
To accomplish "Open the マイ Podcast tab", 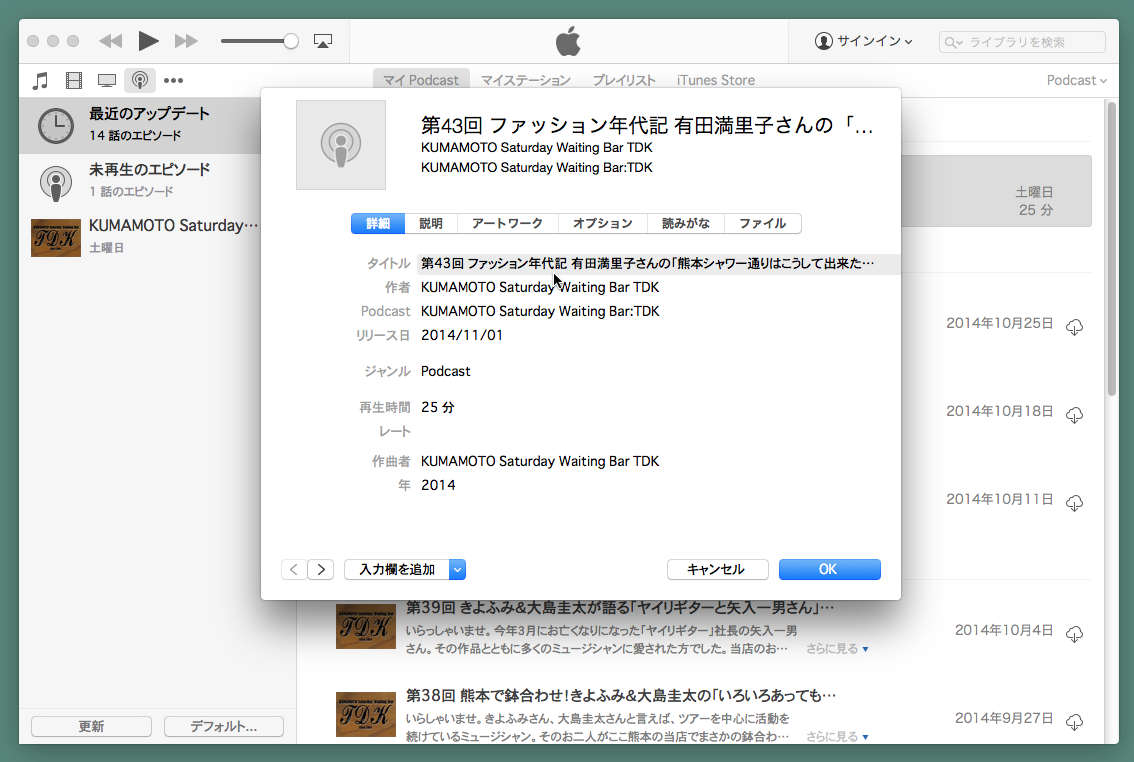I will point(421,80).
